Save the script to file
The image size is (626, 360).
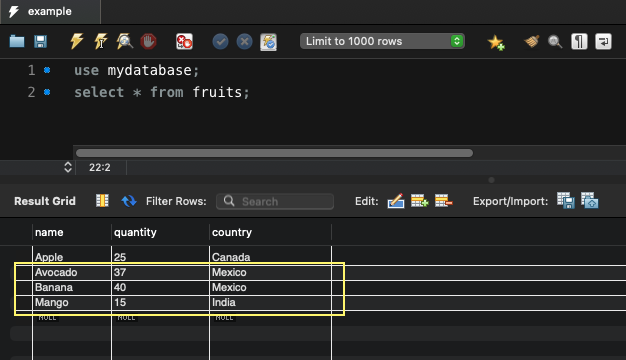point(40,41)
